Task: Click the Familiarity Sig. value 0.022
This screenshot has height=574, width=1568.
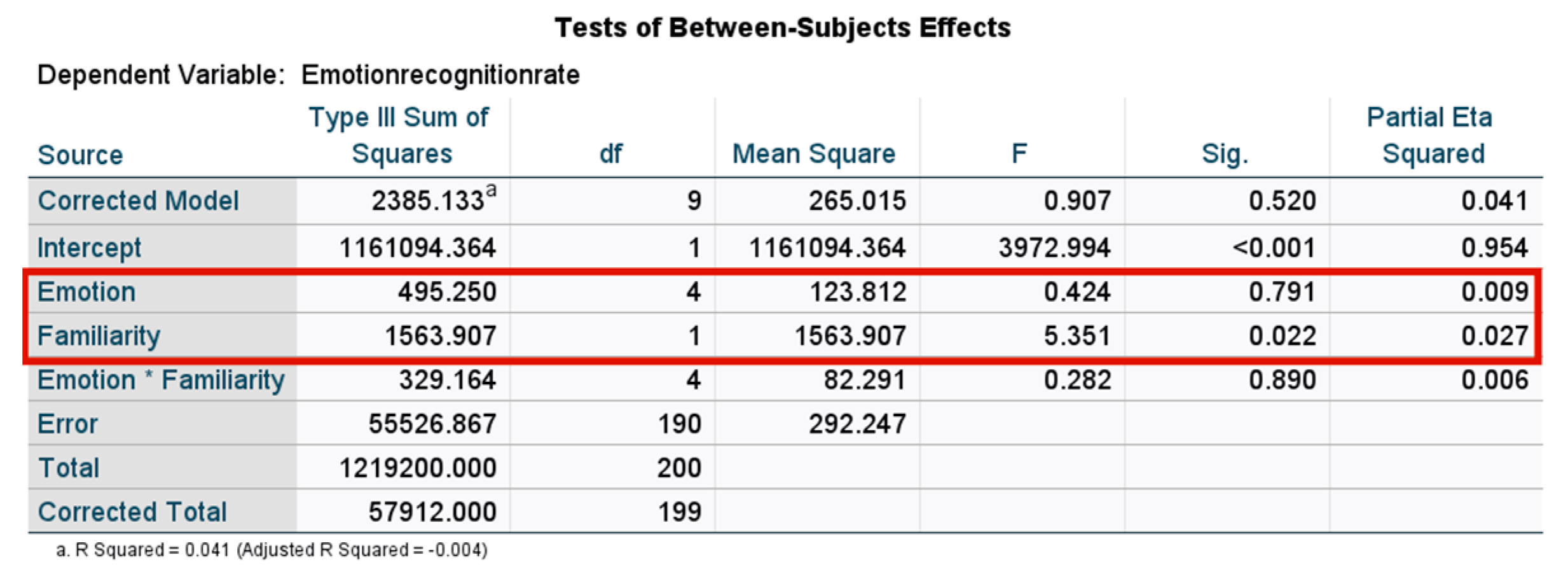Action: [x=1282, y=336]
